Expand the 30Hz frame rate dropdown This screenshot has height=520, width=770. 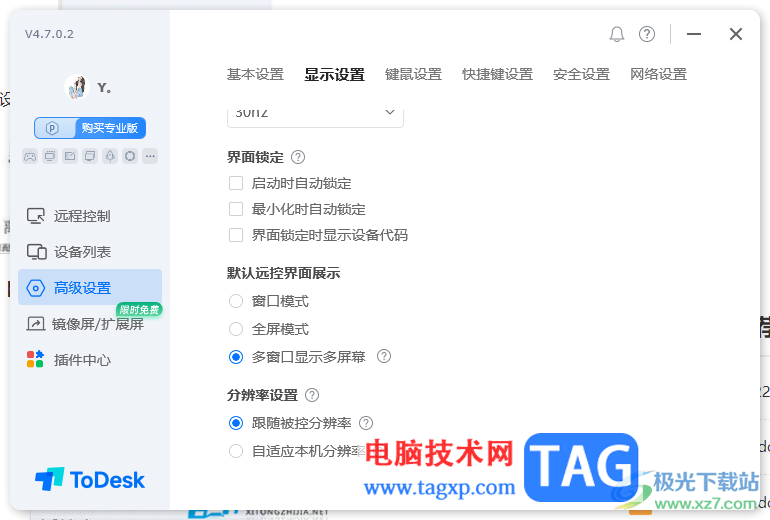[x=315, y=116]
